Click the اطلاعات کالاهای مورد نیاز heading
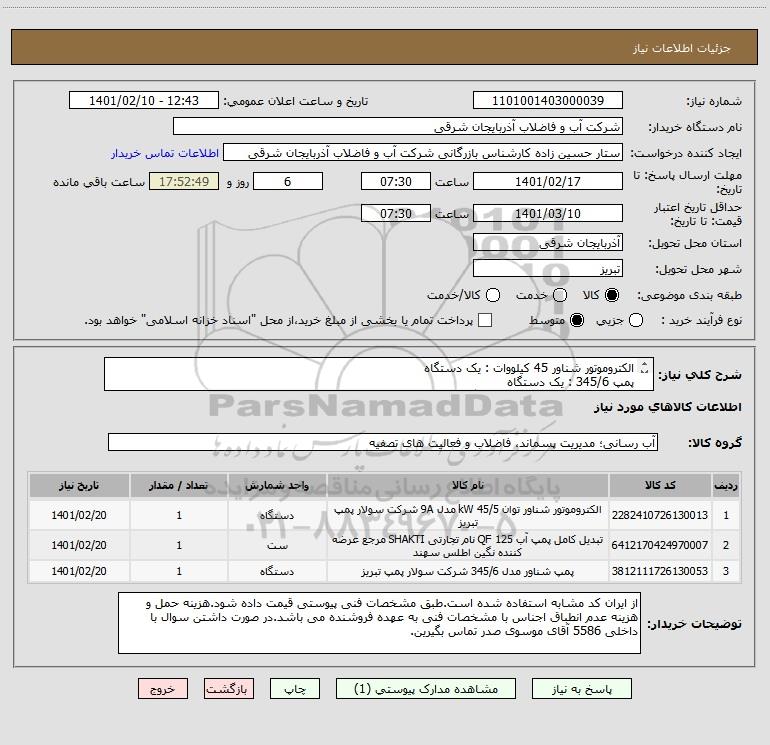The width and height of the screenshot is (770, 745). 668,407
